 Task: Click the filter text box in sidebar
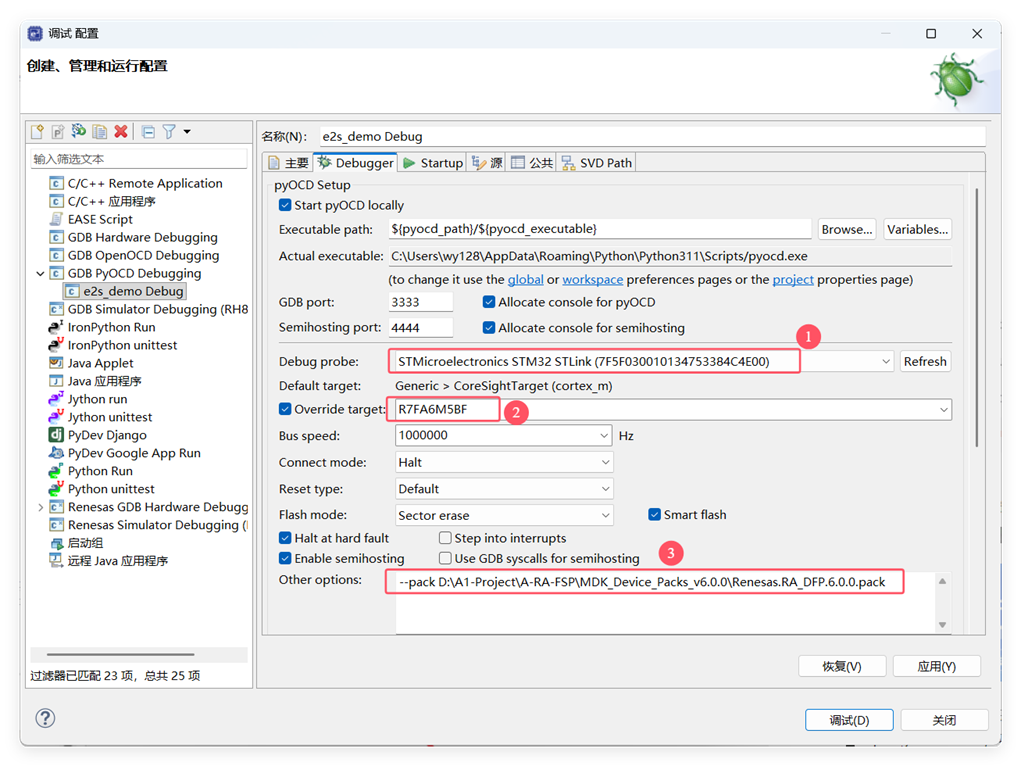(139, 159)
